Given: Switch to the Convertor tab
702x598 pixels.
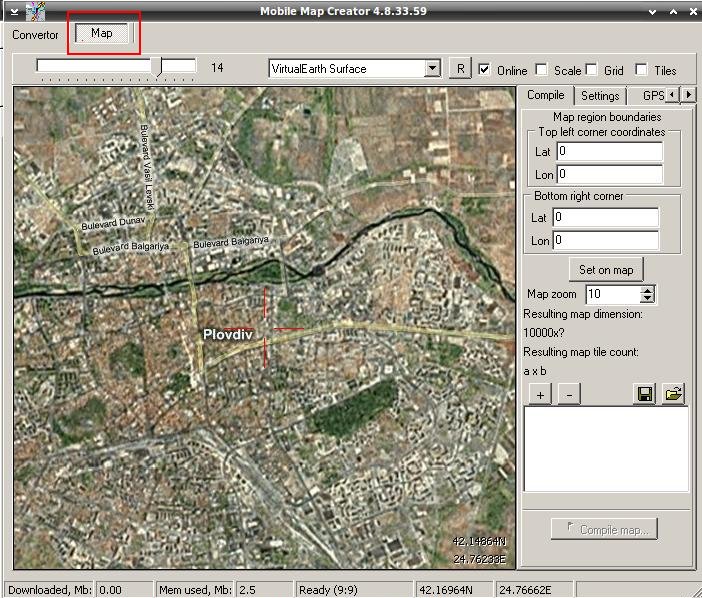Looking at the screenshot, I should pos(35,34).
